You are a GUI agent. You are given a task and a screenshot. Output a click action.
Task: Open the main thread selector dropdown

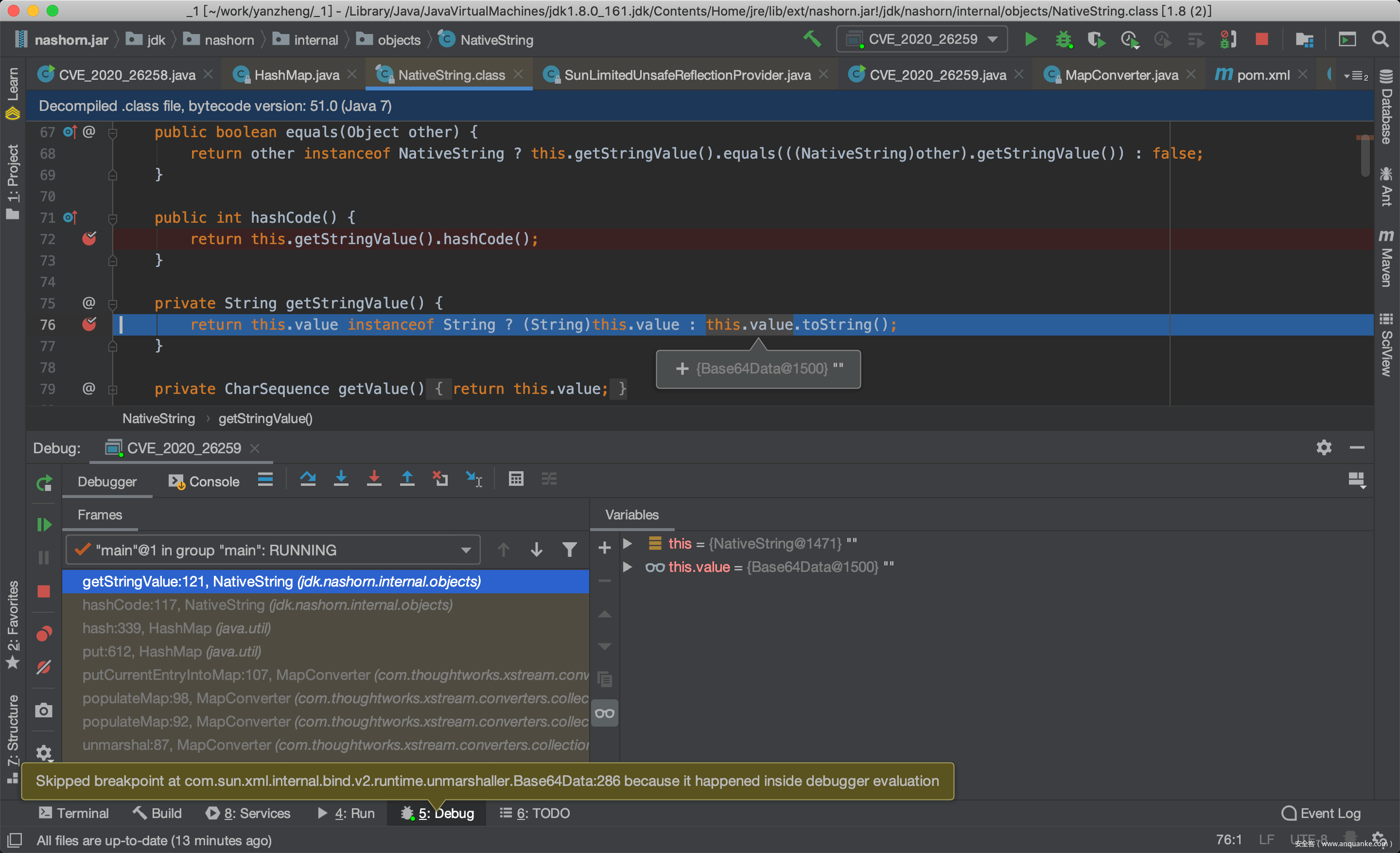click(273, 550)
